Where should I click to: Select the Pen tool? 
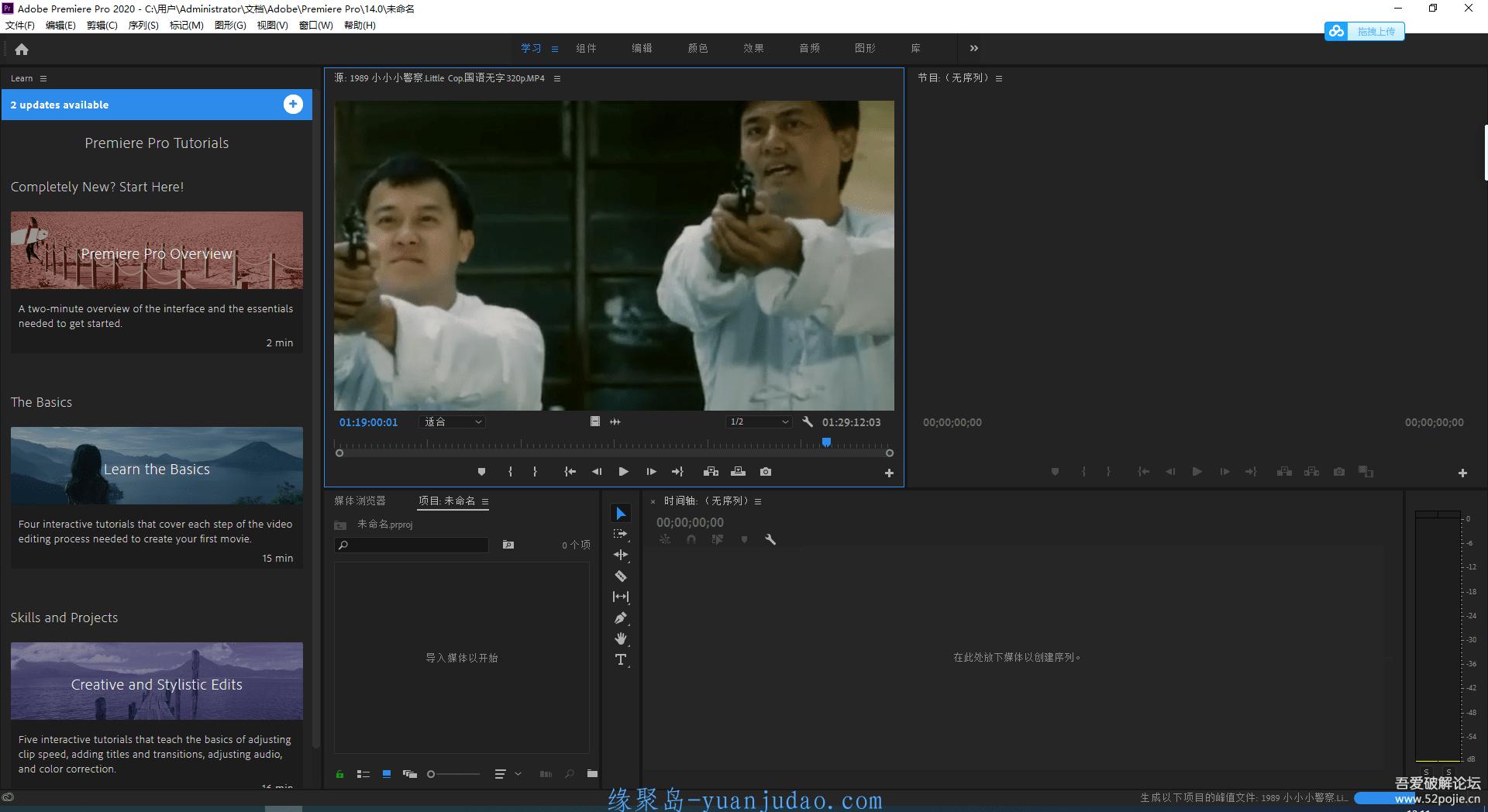621,618
